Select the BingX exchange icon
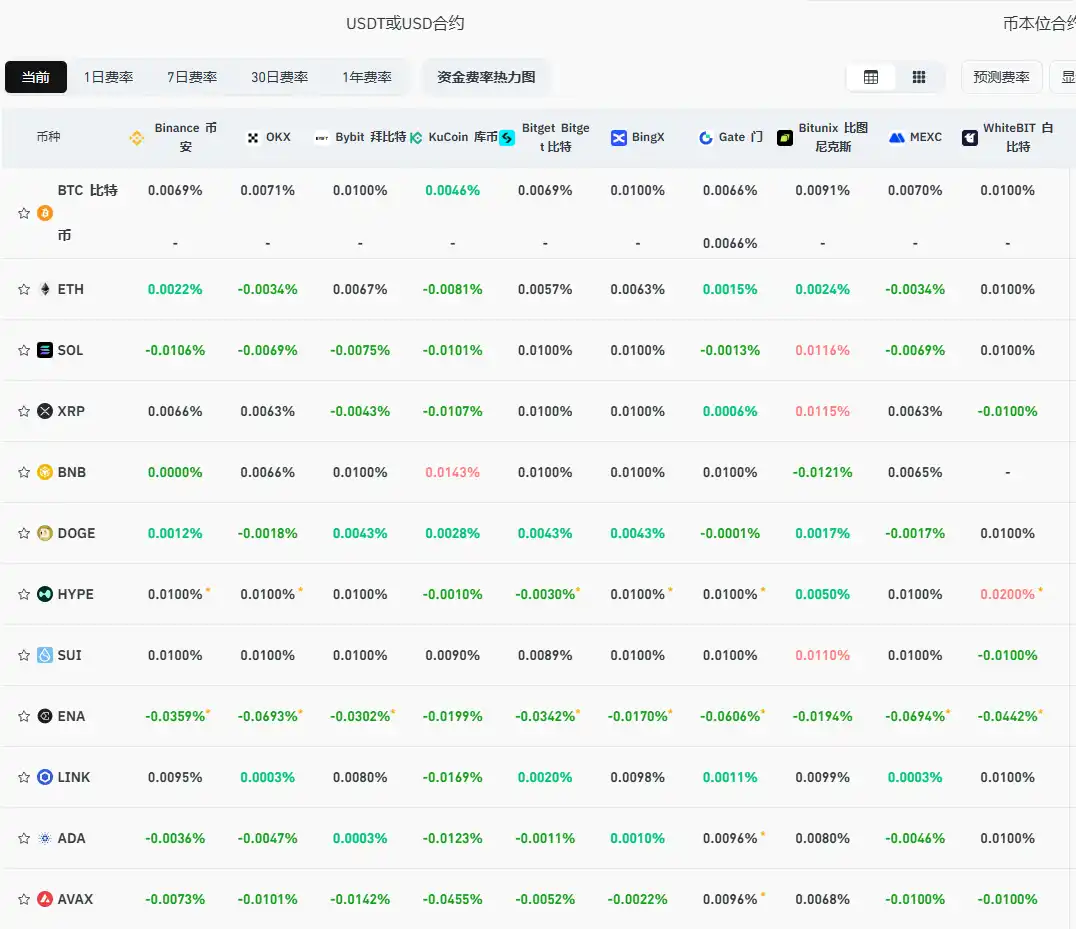The image size is (1076, 929). point(619,137)
